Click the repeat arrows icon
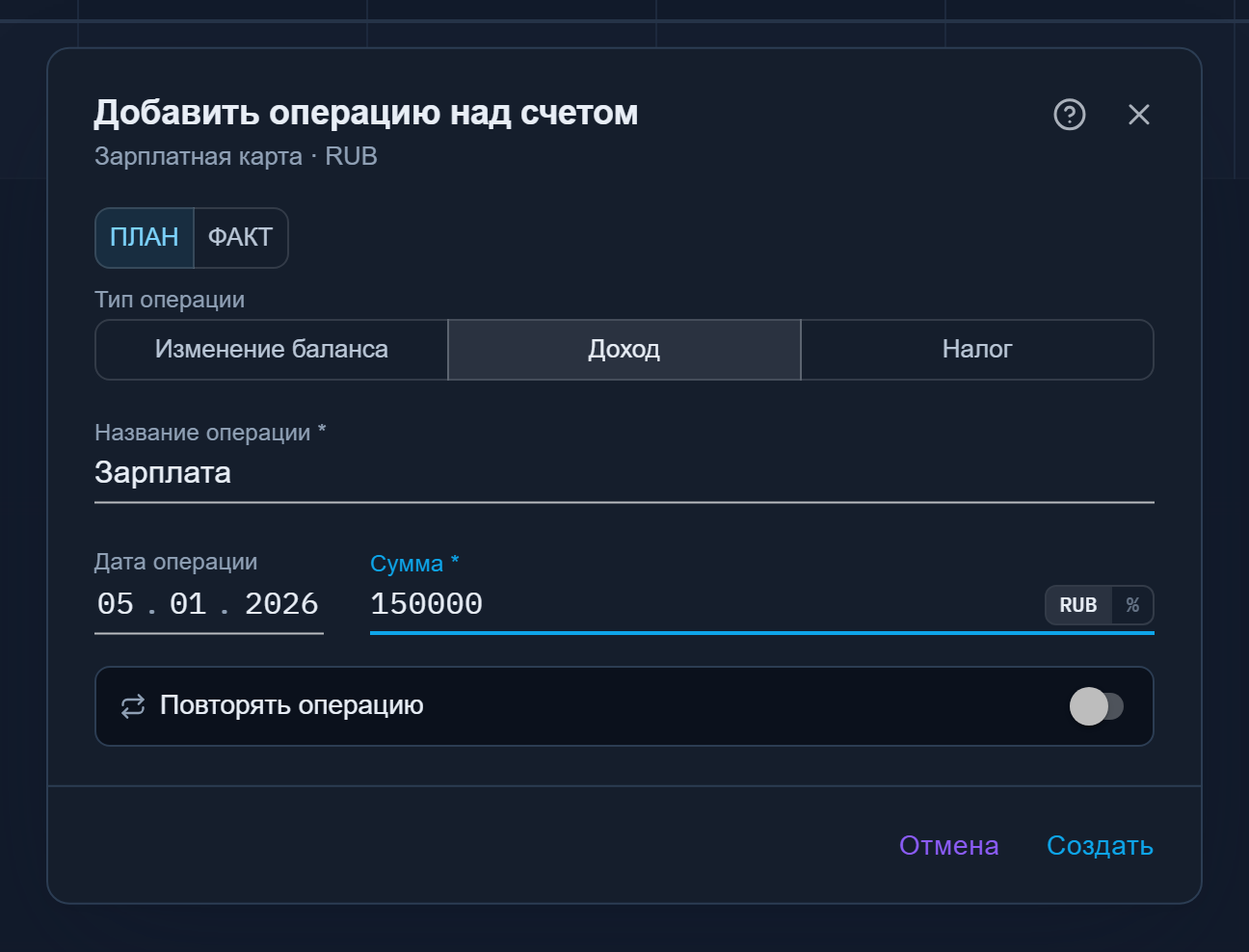This screenshot has width=1249, height=952. (x=133, y=706)
